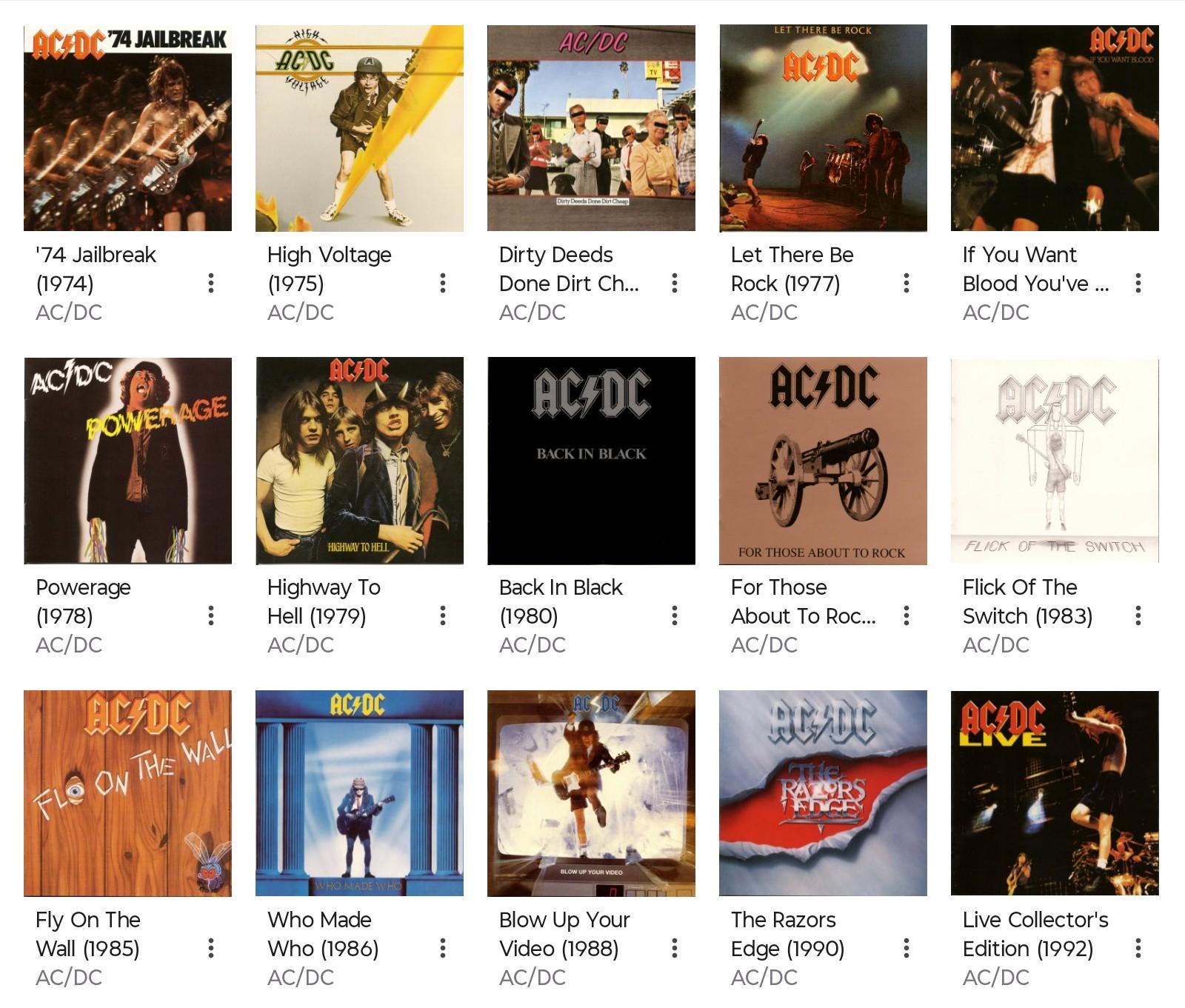1185x1008 pixels.
Task: Open the Blow Up Your Video artwork
Action: 591,793
